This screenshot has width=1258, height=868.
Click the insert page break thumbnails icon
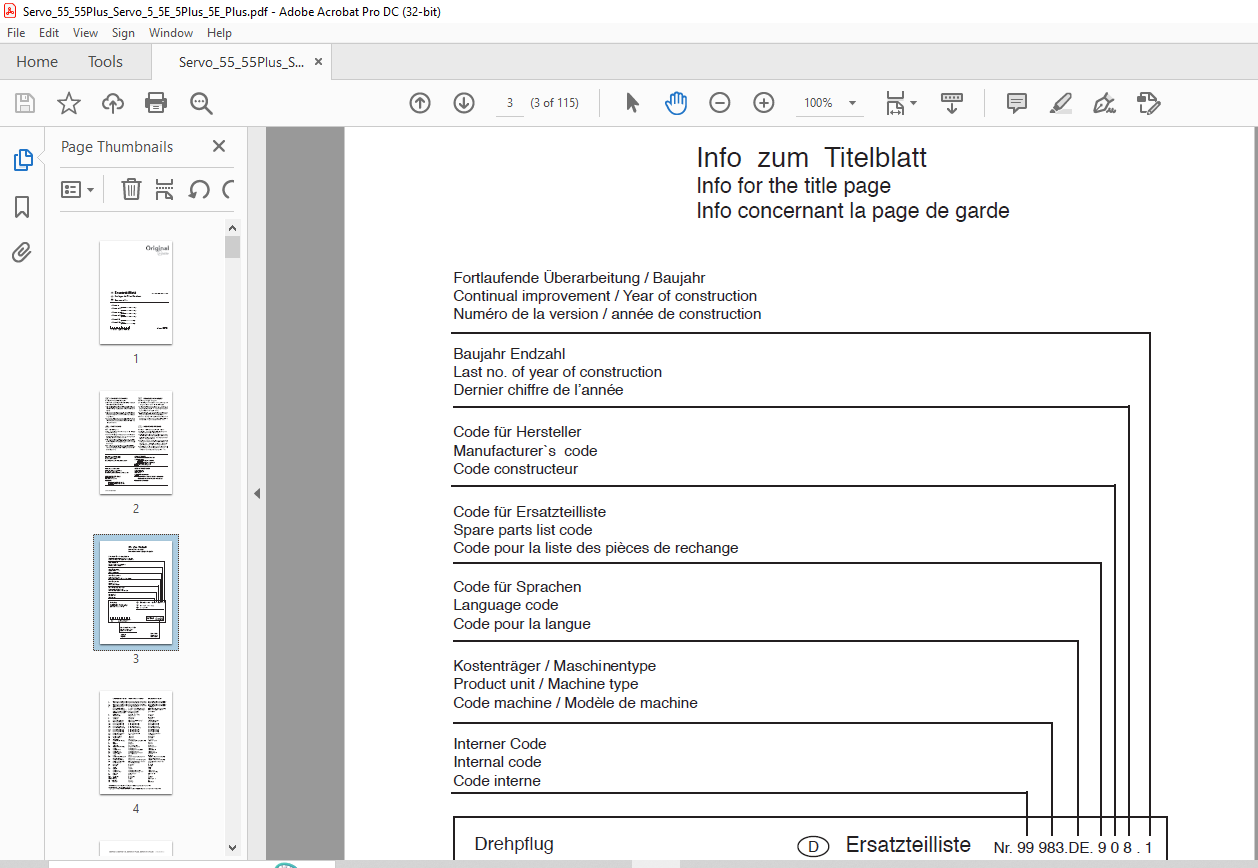[165, 189]
